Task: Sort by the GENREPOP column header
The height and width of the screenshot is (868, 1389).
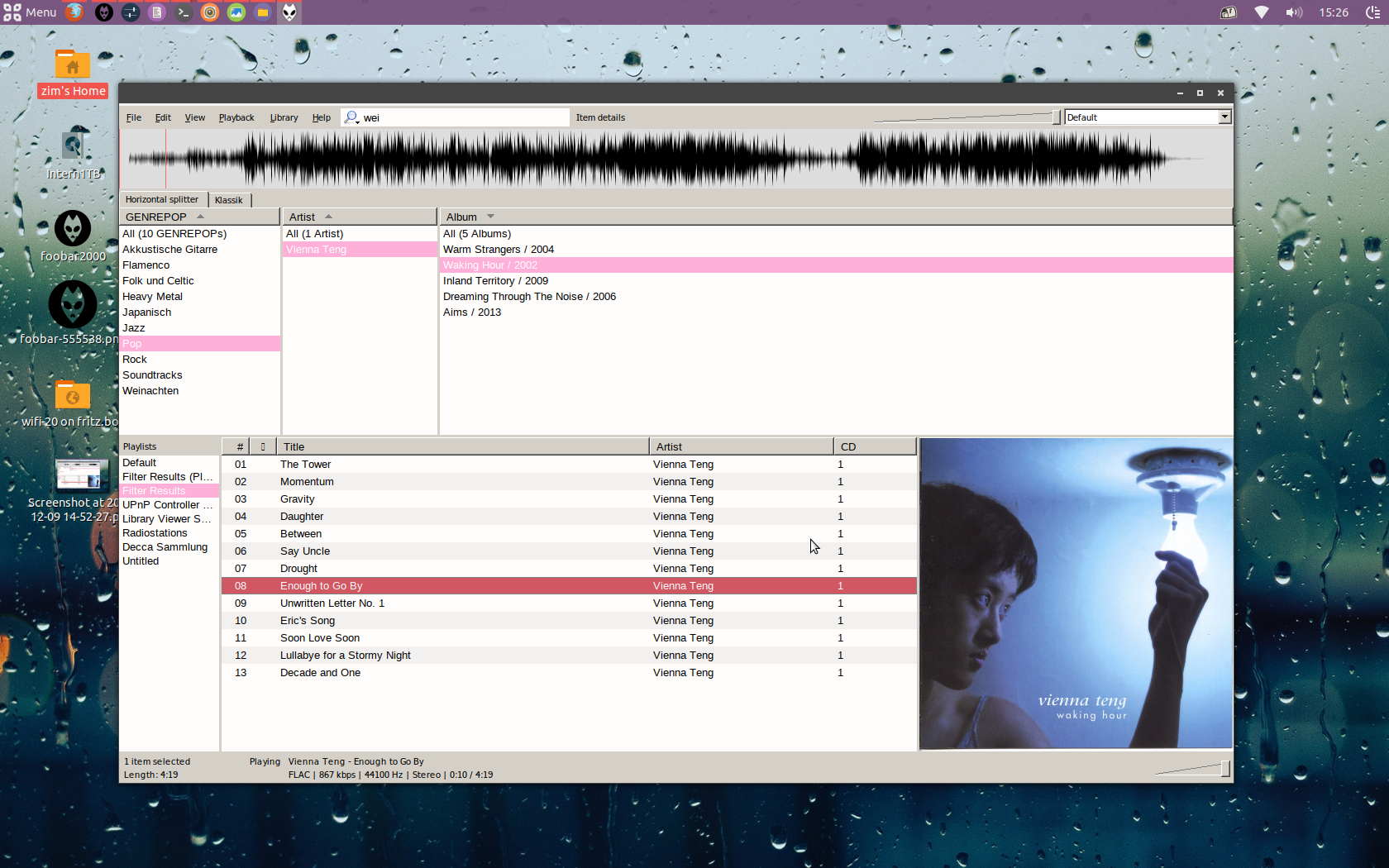Action: tap(199, 217)
